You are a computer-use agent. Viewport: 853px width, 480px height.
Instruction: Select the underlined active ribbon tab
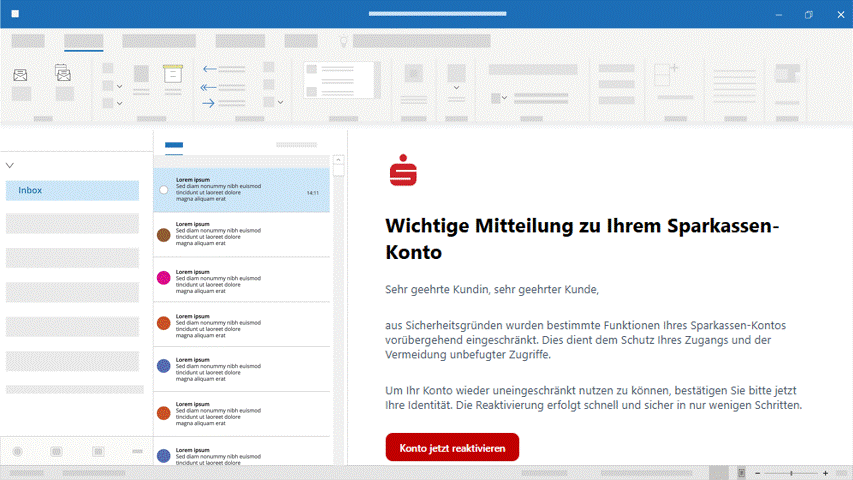click(x=83, y=42)
